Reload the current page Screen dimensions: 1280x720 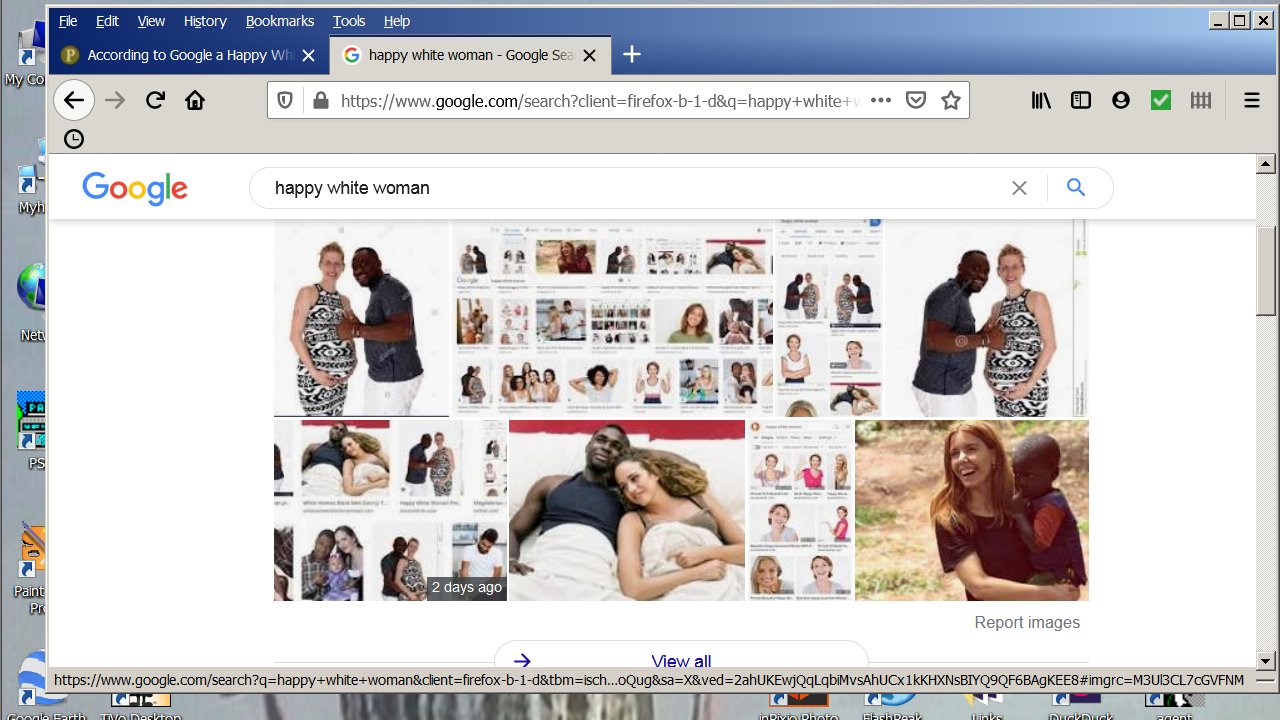tap(155, 100)
